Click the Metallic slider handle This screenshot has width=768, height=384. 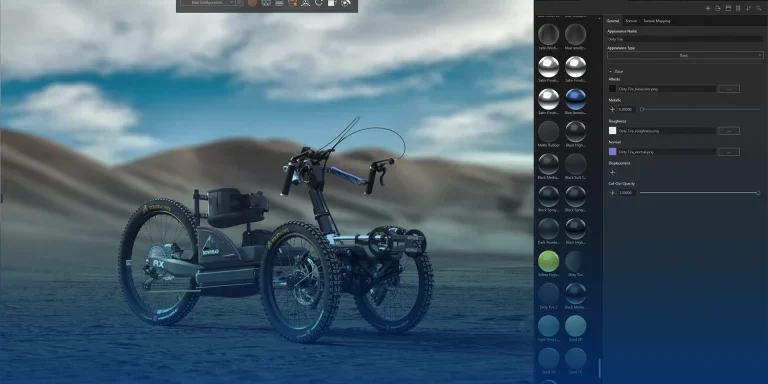(642, 110)
